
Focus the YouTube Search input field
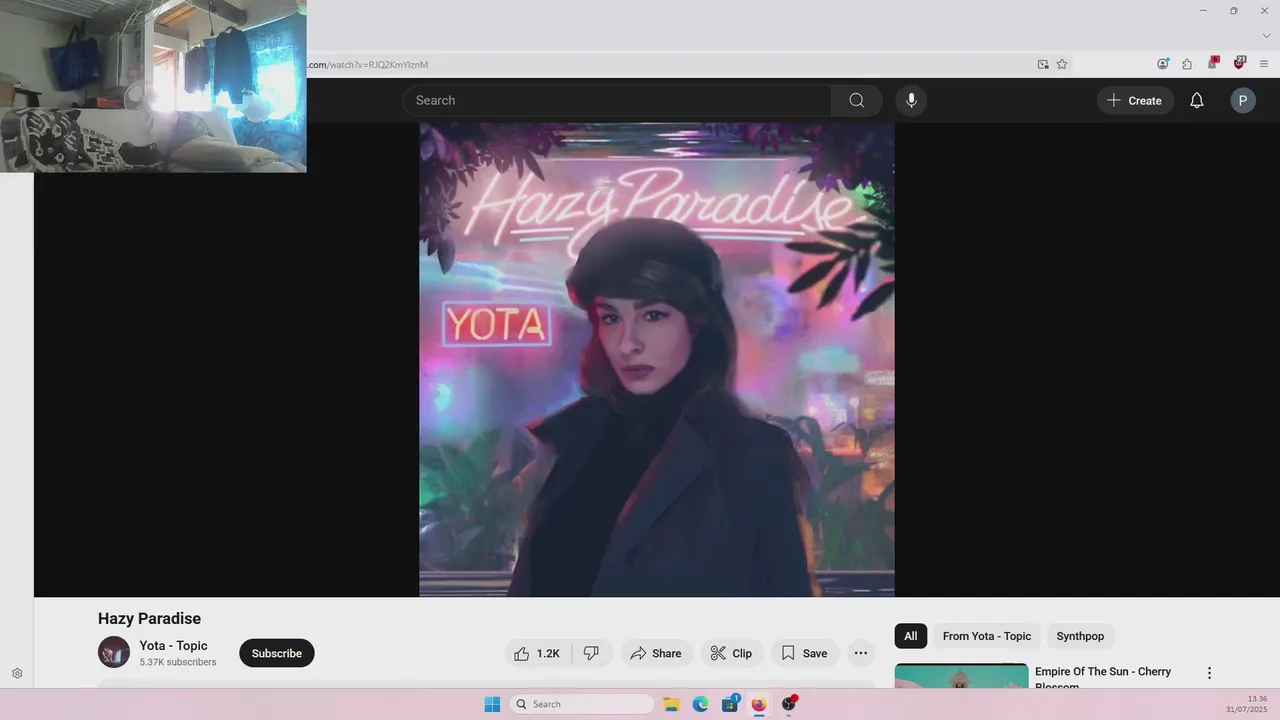617,100
